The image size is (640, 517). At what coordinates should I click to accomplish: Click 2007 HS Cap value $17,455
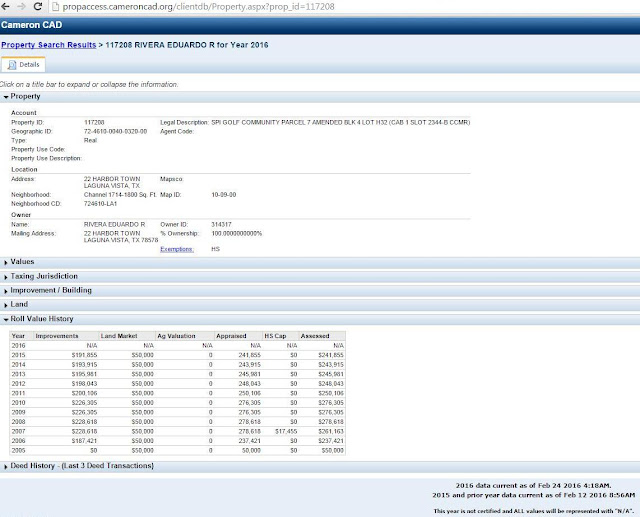click(286, 431)
